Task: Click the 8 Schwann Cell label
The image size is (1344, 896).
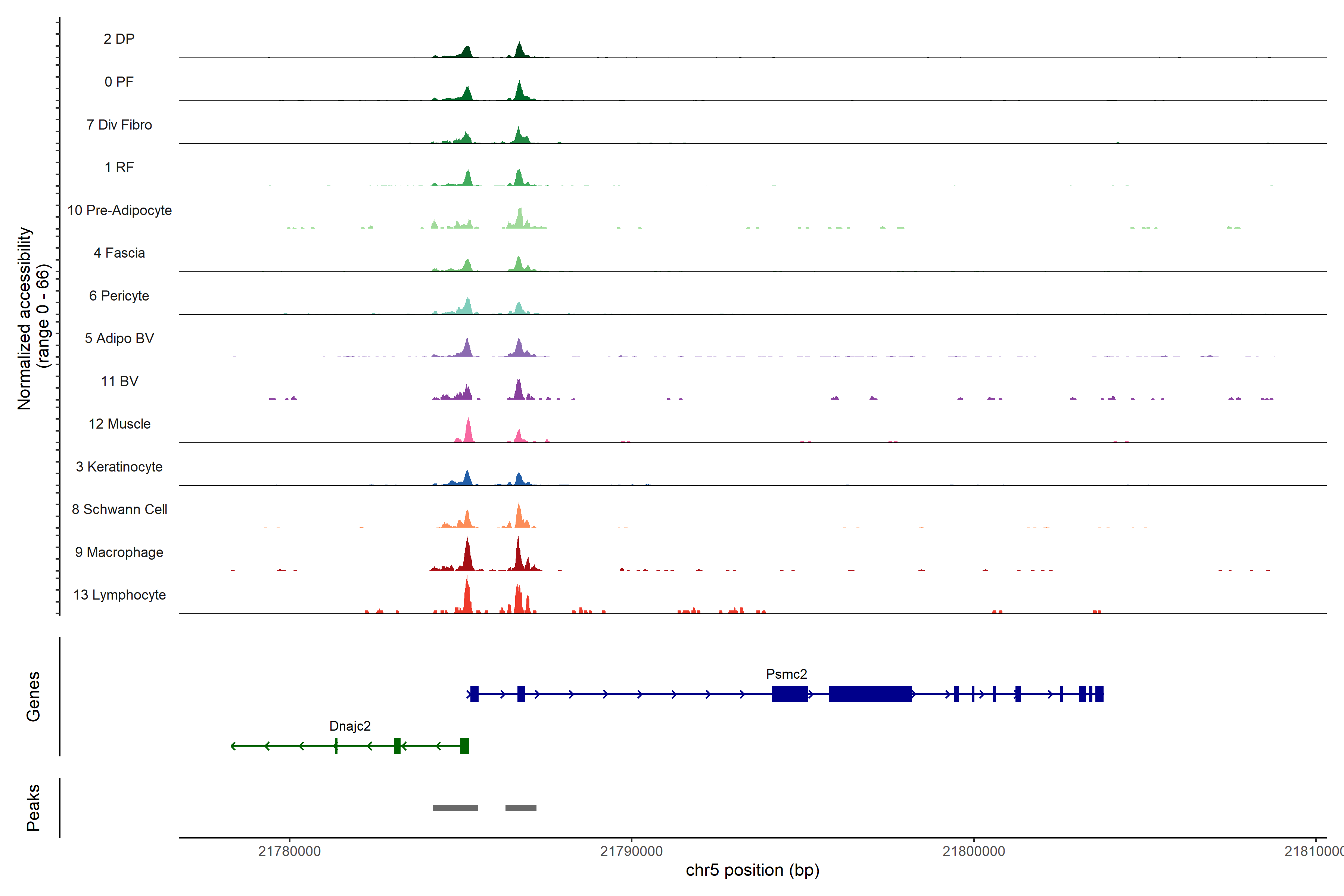Action: coord(119,509)
